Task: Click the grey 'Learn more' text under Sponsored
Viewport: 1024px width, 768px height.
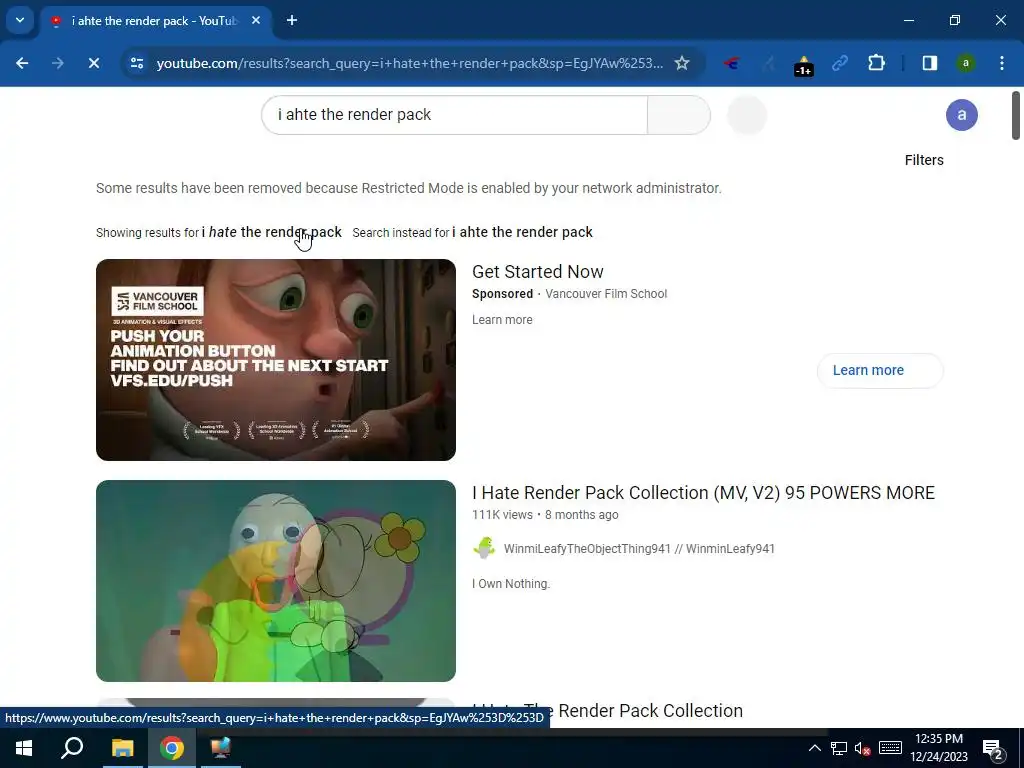Action: point(502,320)
